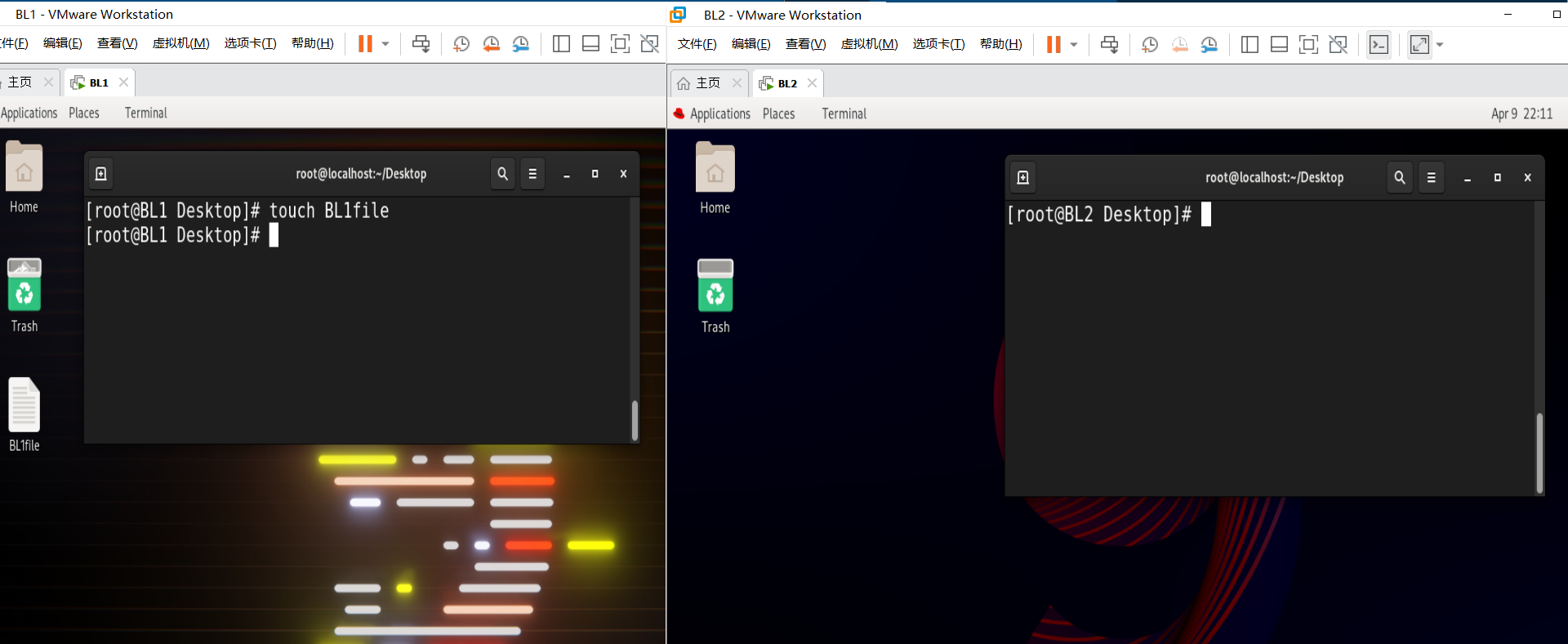The width and height of the screenshot is (1568, 644).
Task: Open hamburger menu in BL1 terminal
Action: coord(532,174)
